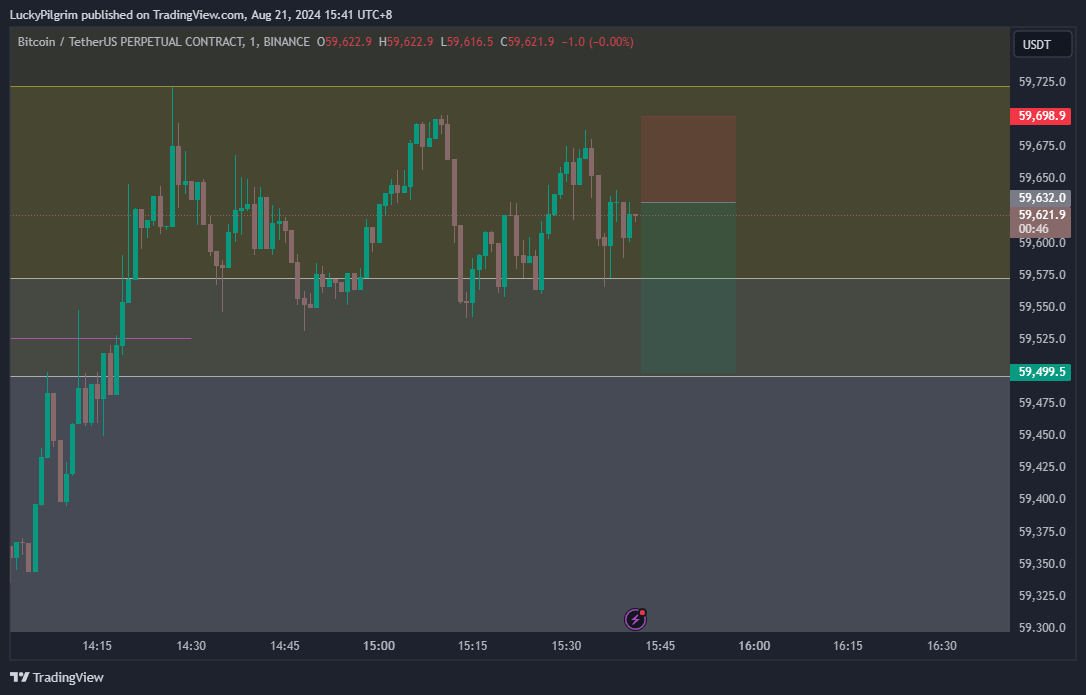
Task: Open the USDT currency selector
Action: click(x=1042, y=44)
